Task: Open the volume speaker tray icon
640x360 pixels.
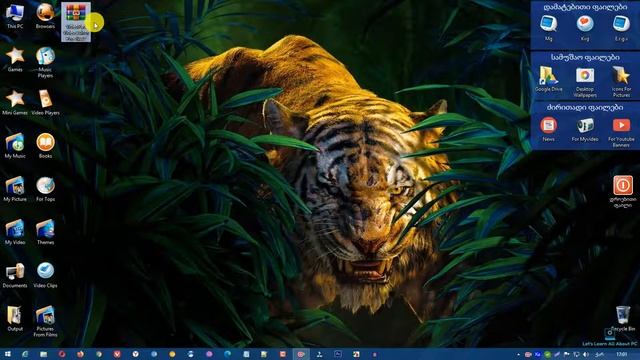Action: pos(586,355)
